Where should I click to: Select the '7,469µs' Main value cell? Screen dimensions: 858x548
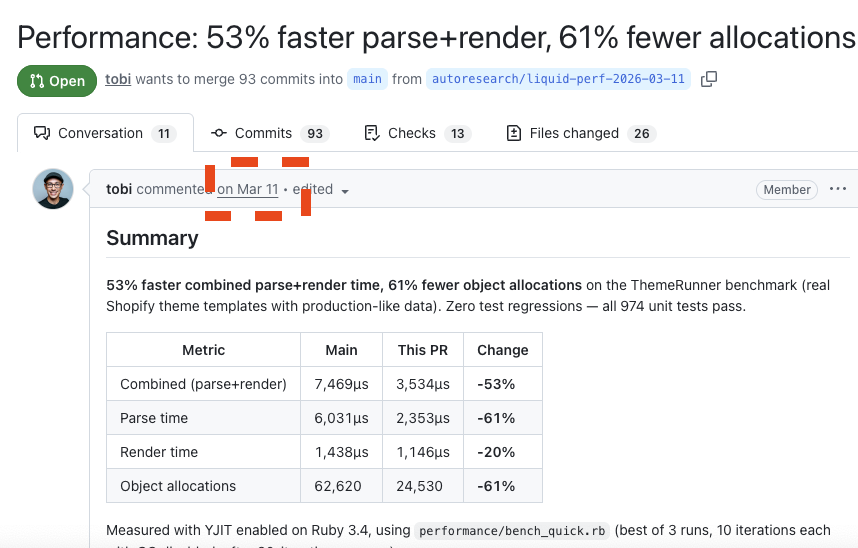tap(341, 384)
